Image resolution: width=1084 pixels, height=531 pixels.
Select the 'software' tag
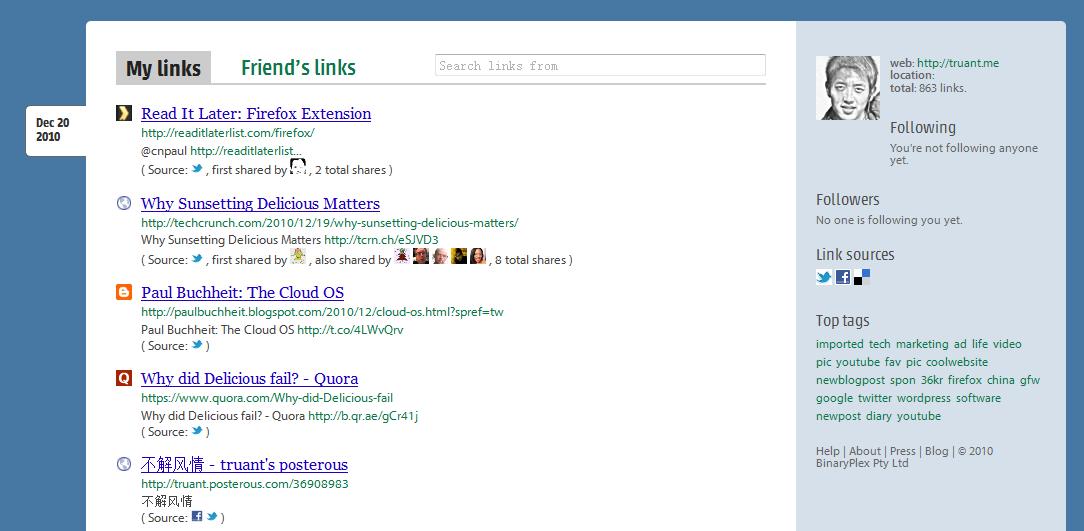point(978,398)
